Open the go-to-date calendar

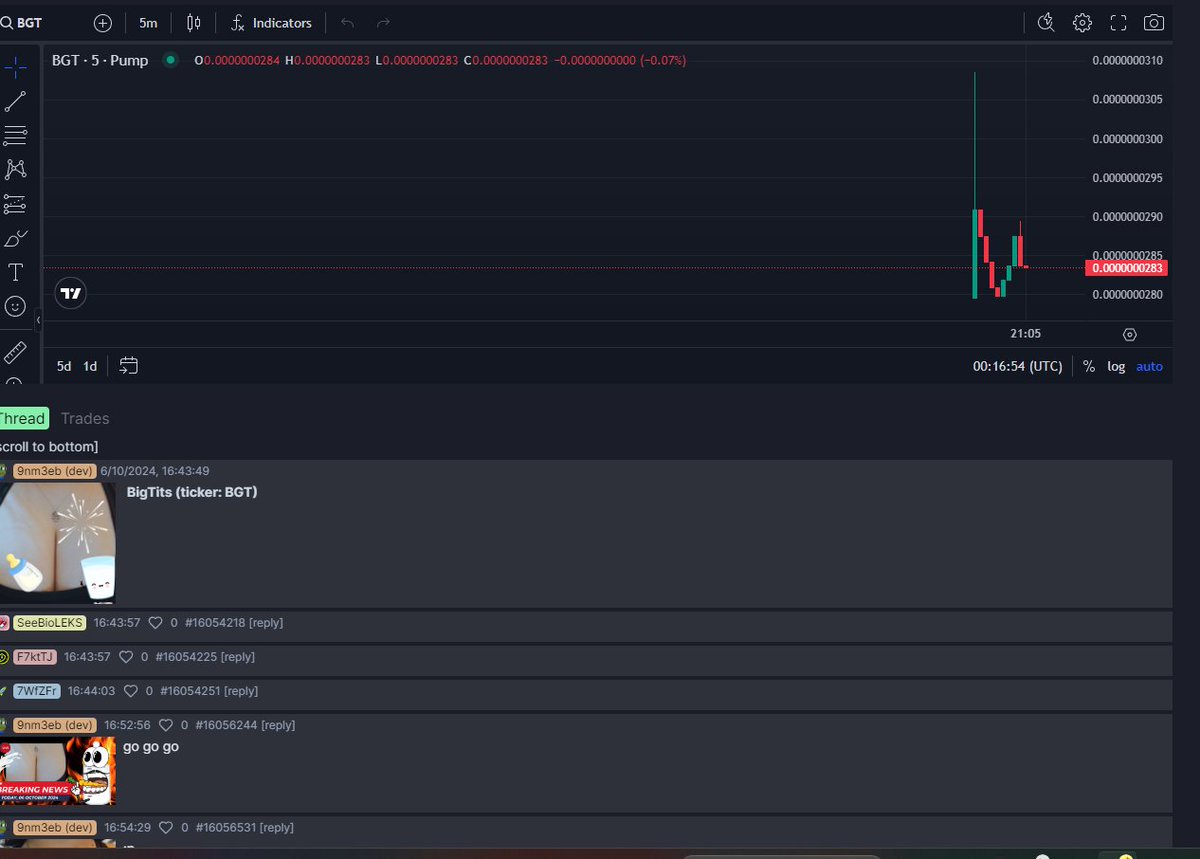128,366
